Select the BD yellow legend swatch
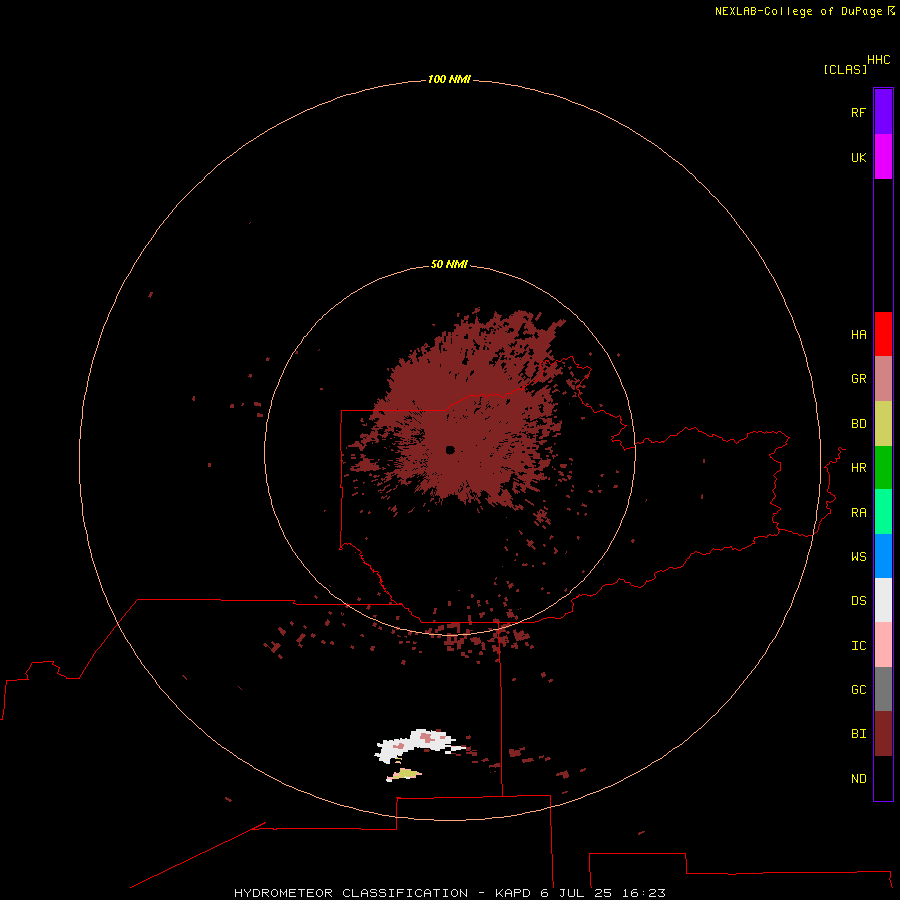900x900 pixels. (x=883, y=424)
